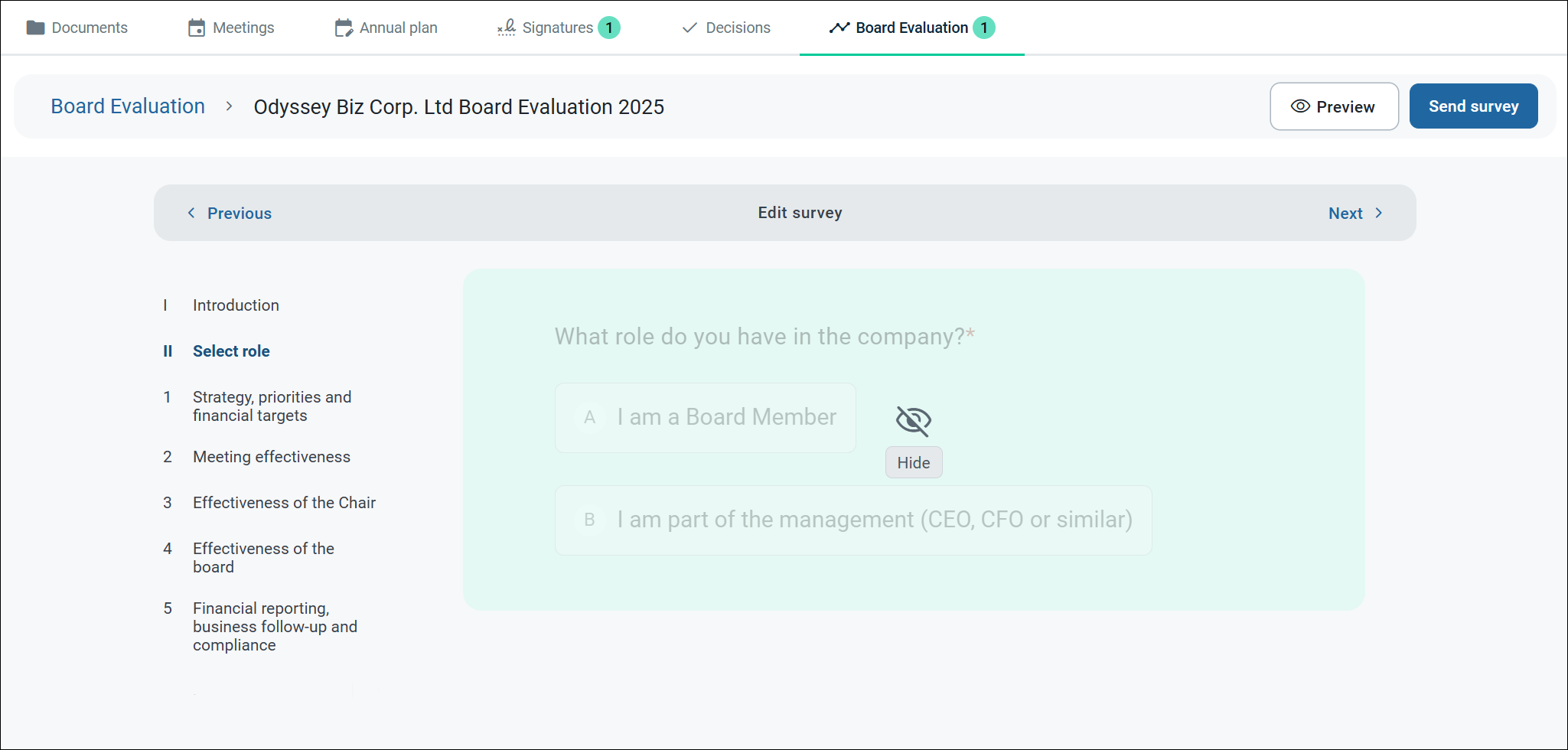
Task: Open the Decisions tab
Action: (x=737, y=28)
